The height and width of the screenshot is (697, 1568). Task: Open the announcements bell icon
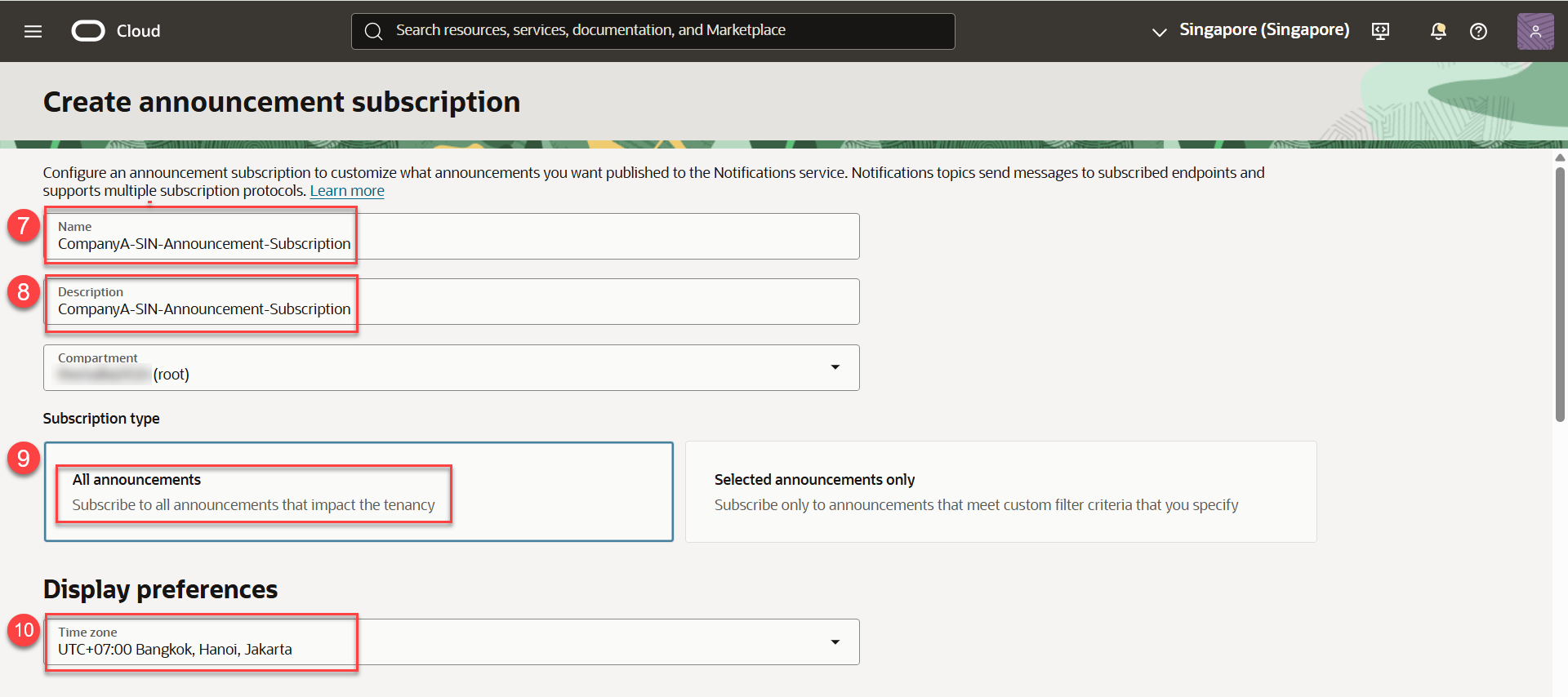pyautogui.click(x=1438, y=31)
